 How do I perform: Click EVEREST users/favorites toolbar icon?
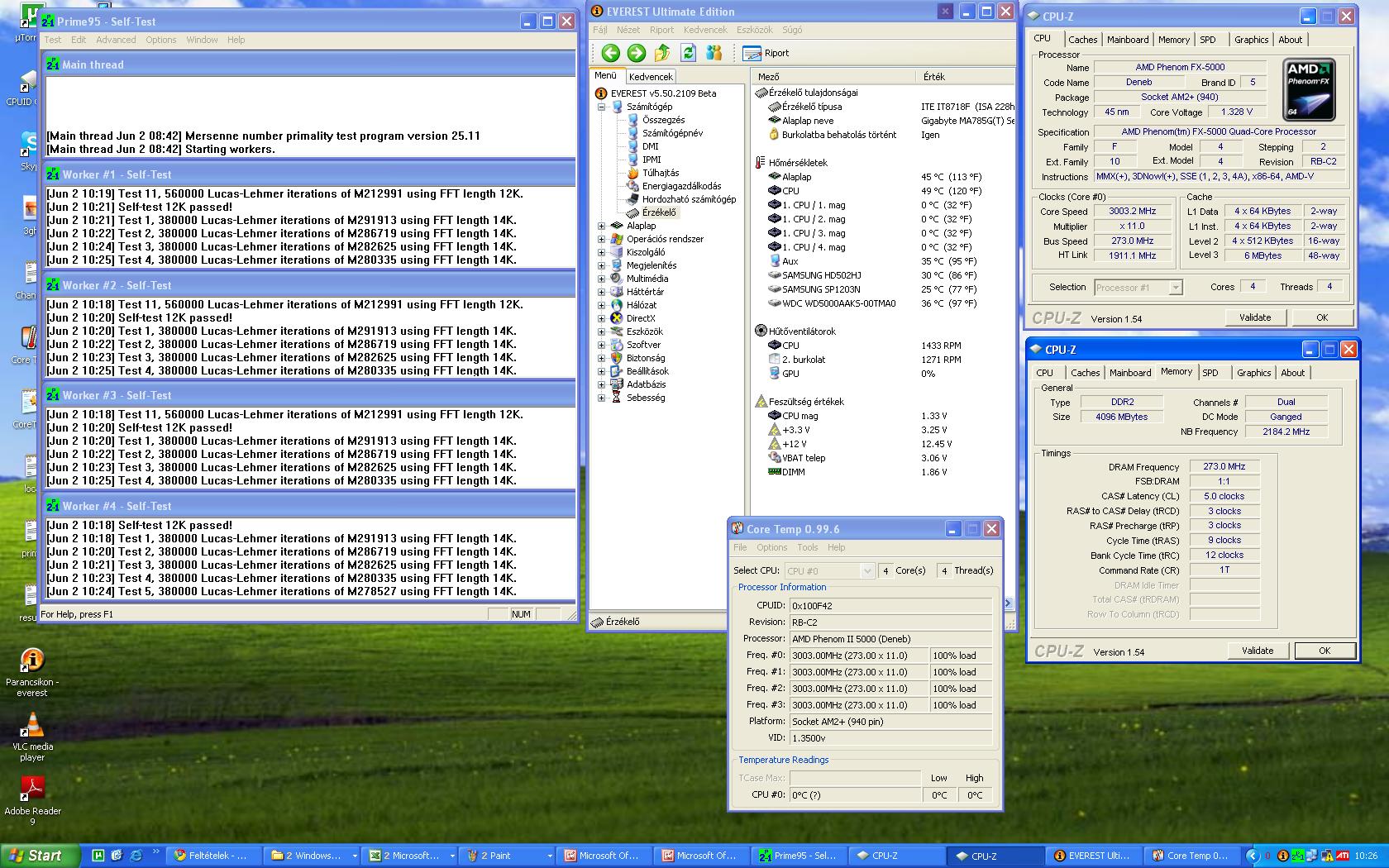click(714, 53)
